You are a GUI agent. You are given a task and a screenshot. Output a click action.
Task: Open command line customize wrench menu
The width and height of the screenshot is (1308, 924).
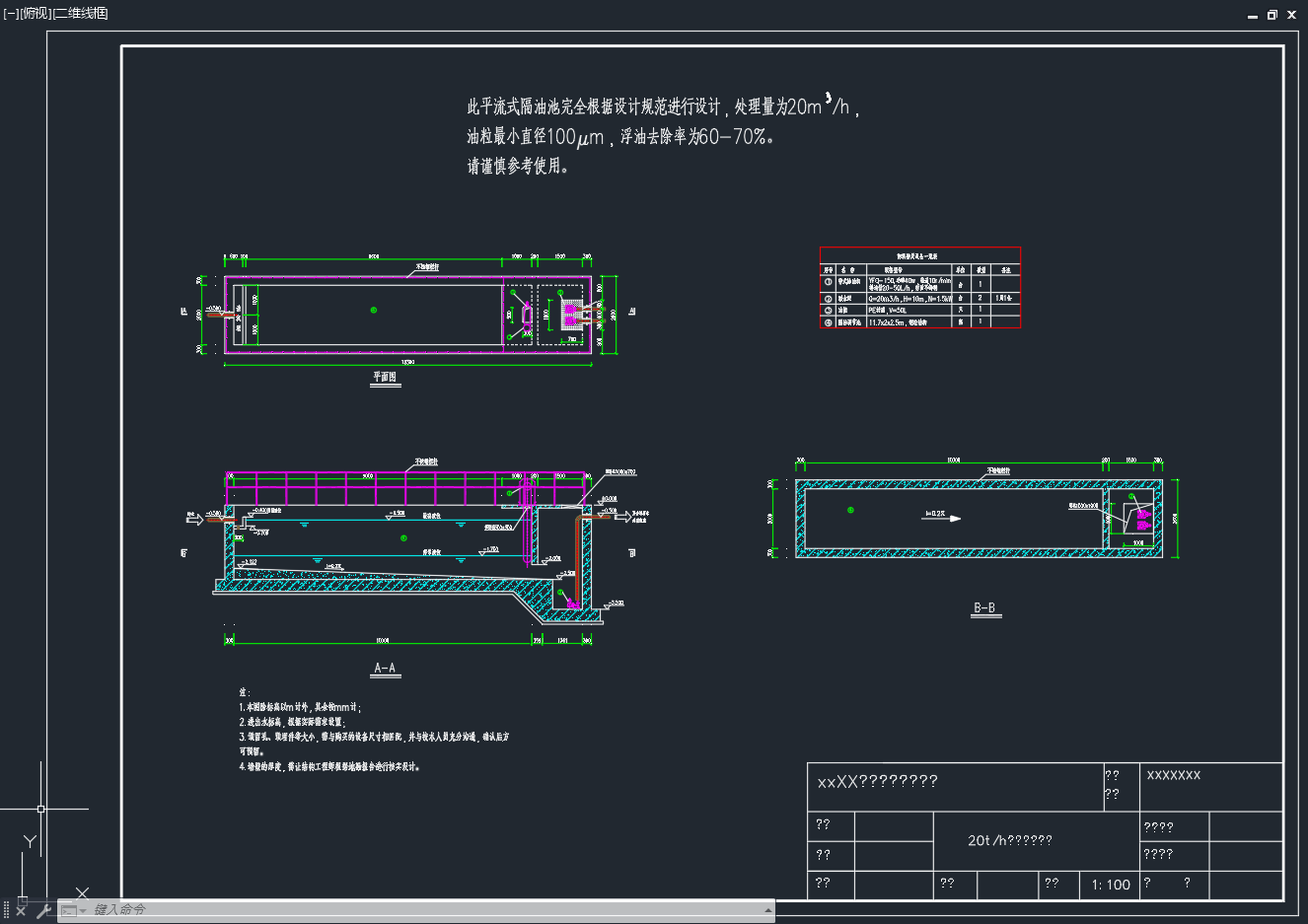point(43,911)
